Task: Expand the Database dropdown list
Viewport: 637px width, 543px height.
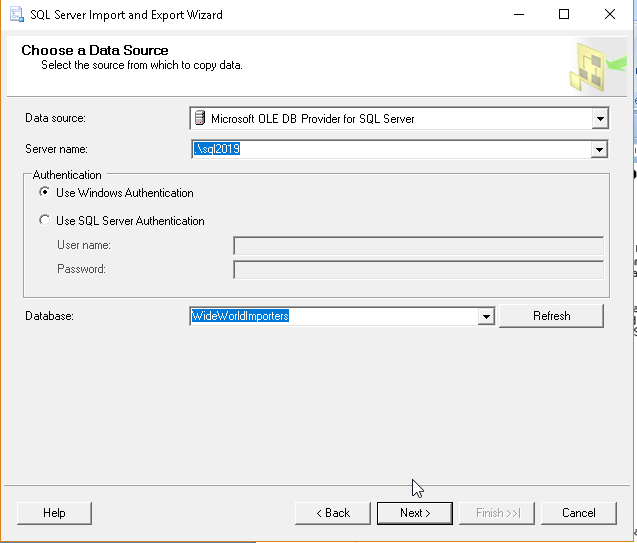Action: point(486,317)
